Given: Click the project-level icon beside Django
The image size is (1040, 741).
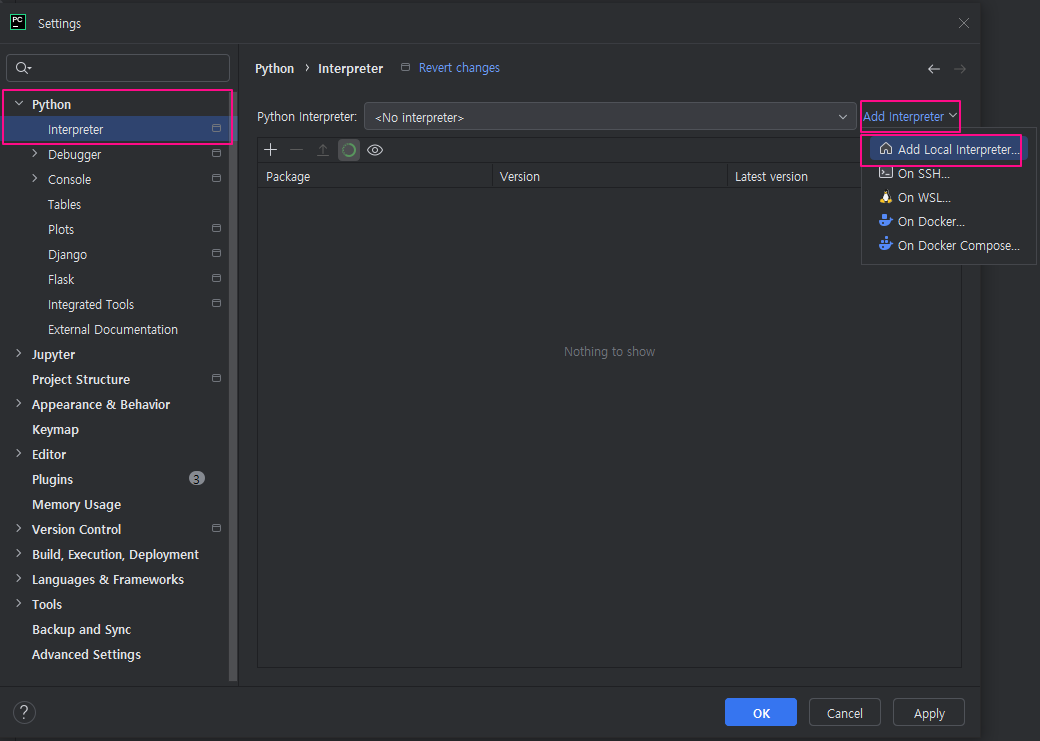Looking at the screenshot, I should [x=216, y=253].
